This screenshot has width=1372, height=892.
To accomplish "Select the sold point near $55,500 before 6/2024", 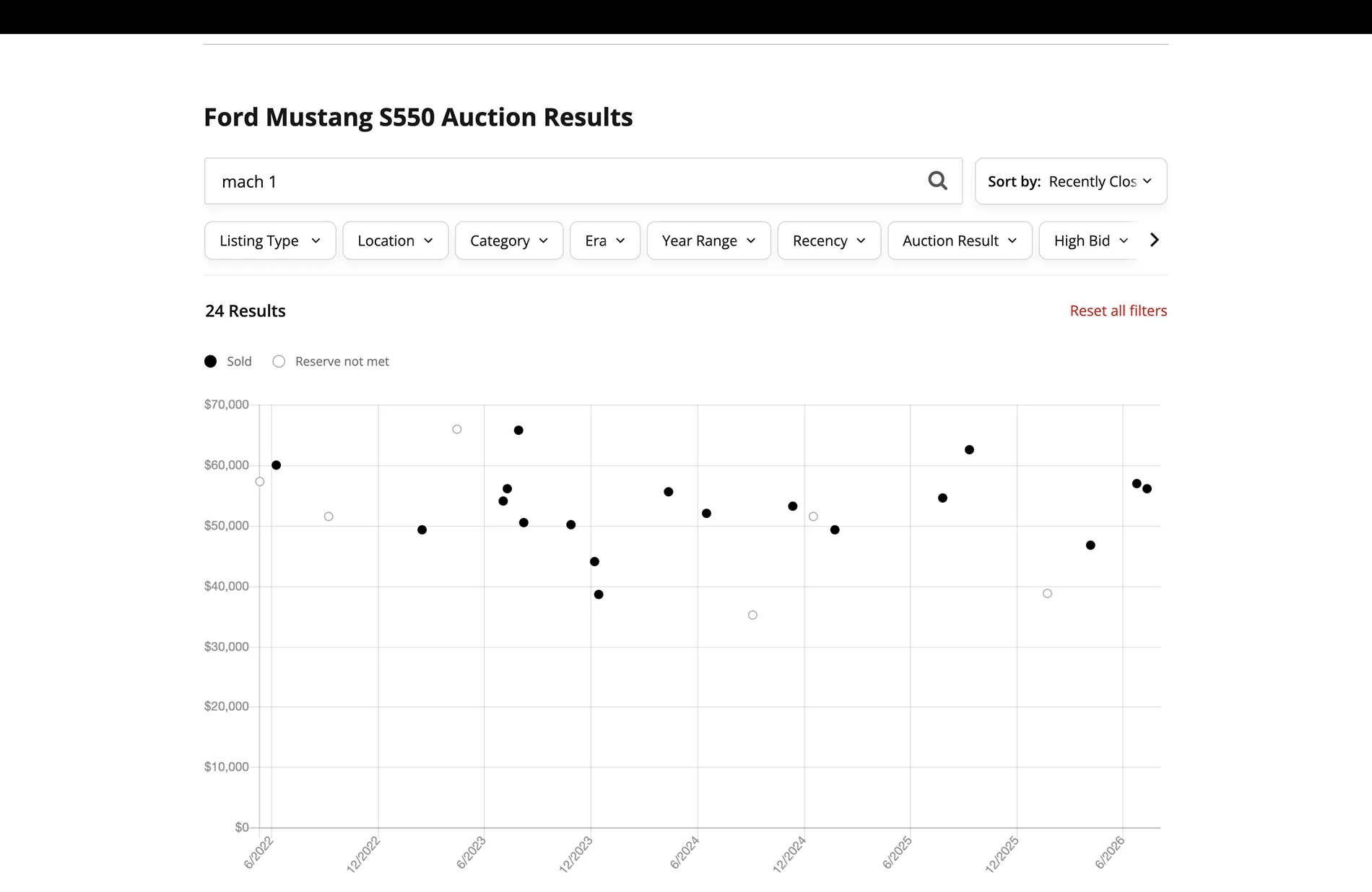I will pos(669,492).
